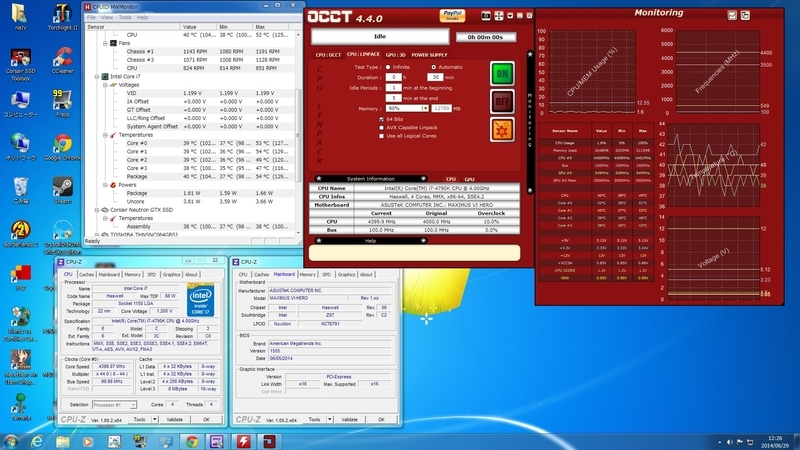This screenshot has width=800, height=450.
Task: Open the File menu in HWMonitor
Action: (x=91, y=17)
